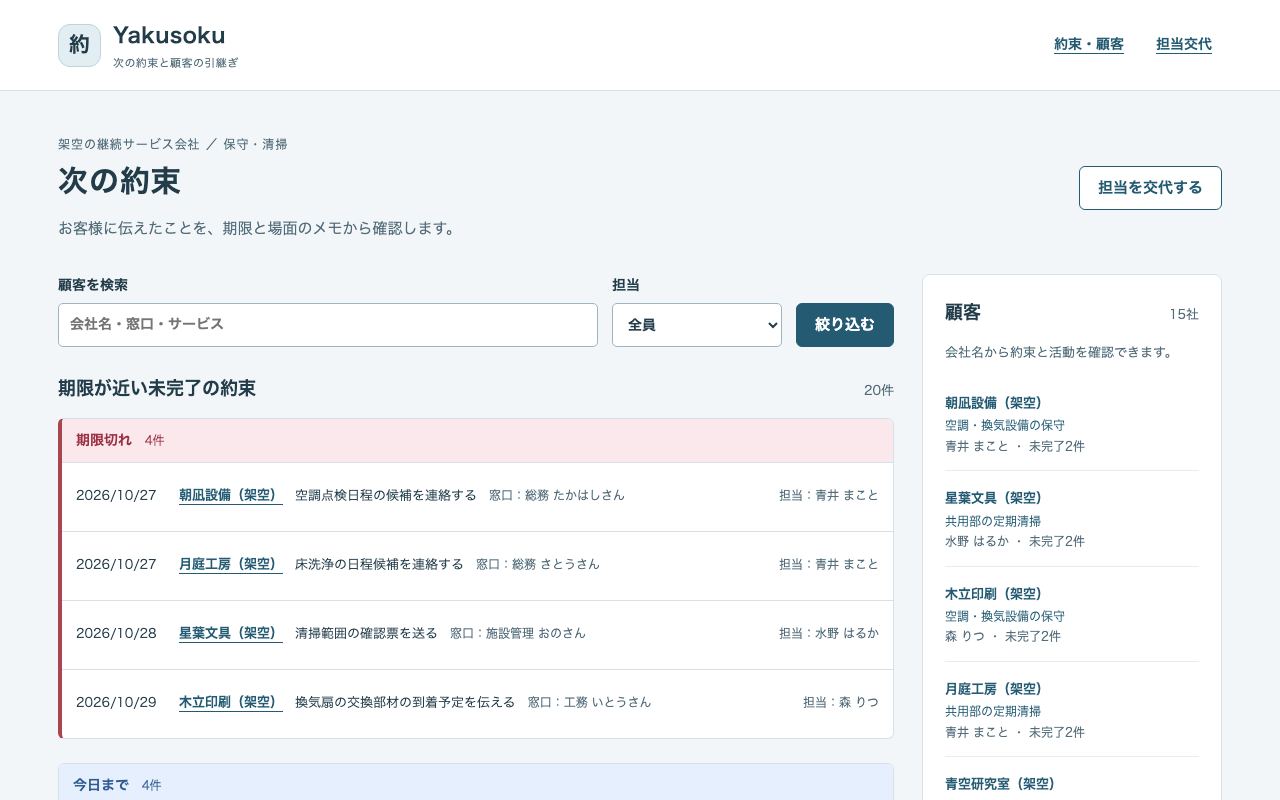Select 星葉文具（架空） in the 顧客 sidebar
Viewport: 1280px width, 800px height.
click(x=994, y=498)
